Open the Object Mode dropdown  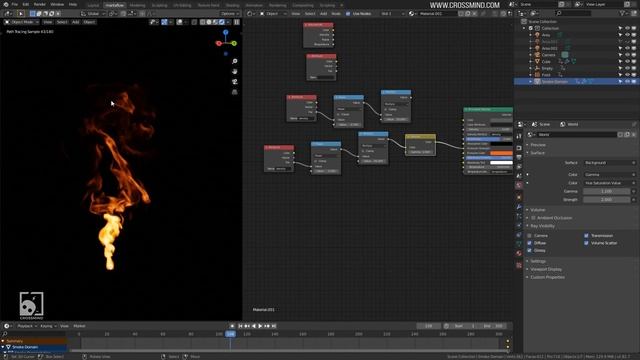tap(22, 22)
